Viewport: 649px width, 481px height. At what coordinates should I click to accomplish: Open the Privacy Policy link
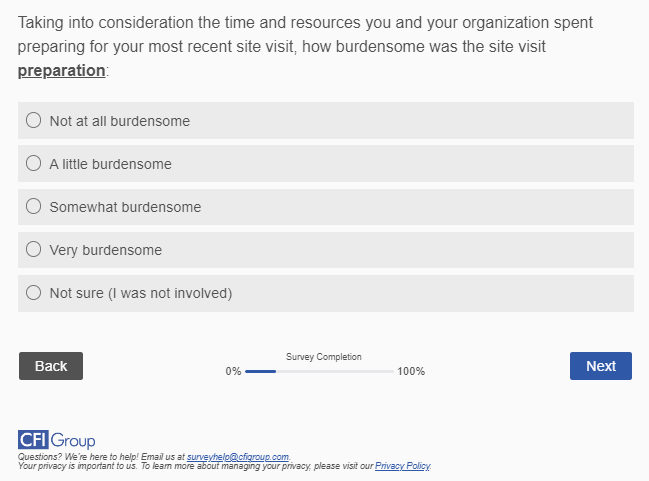click(402, 466)
